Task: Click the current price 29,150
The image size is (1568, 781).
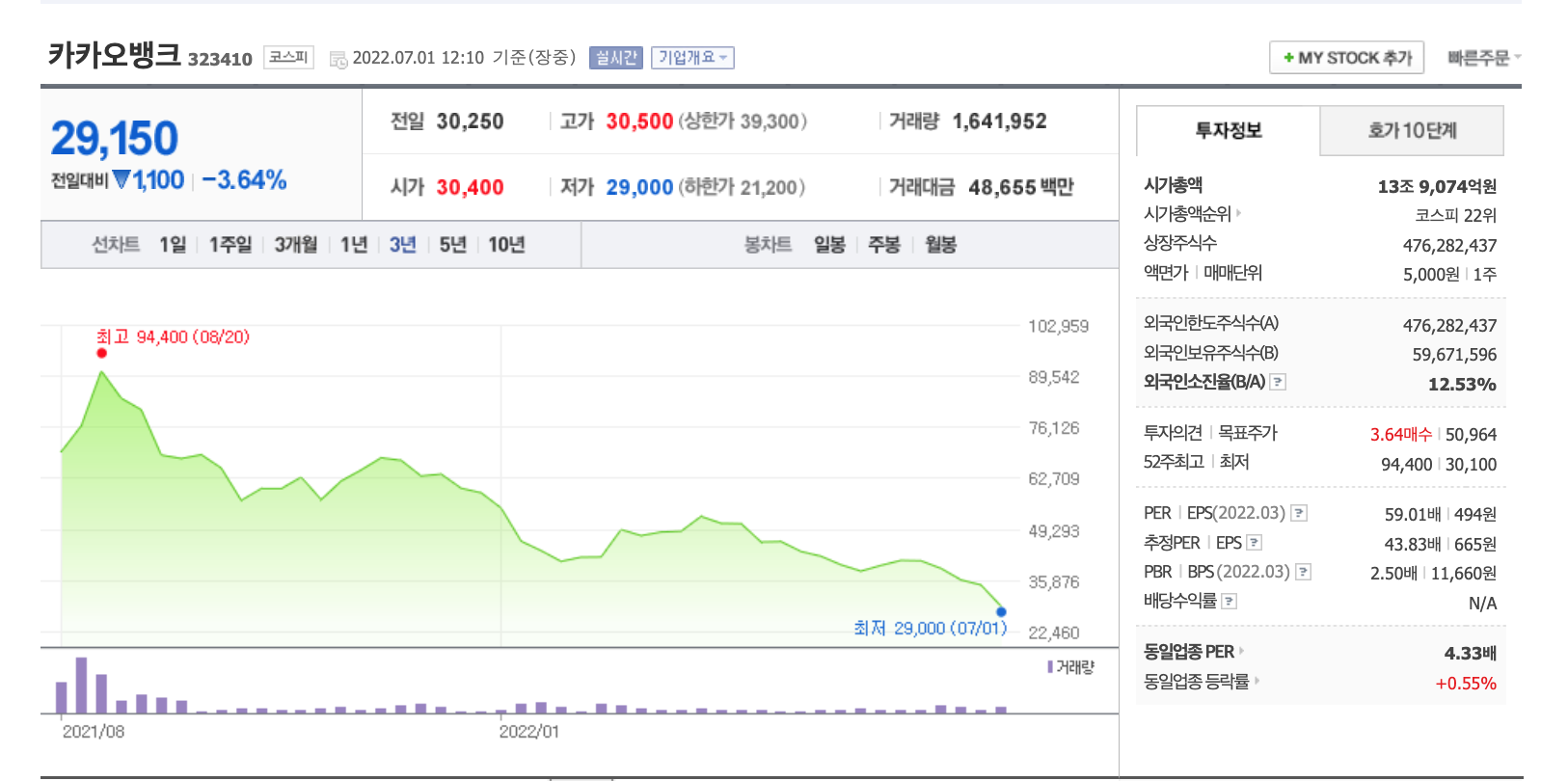Action: click(x=115, y=139)
